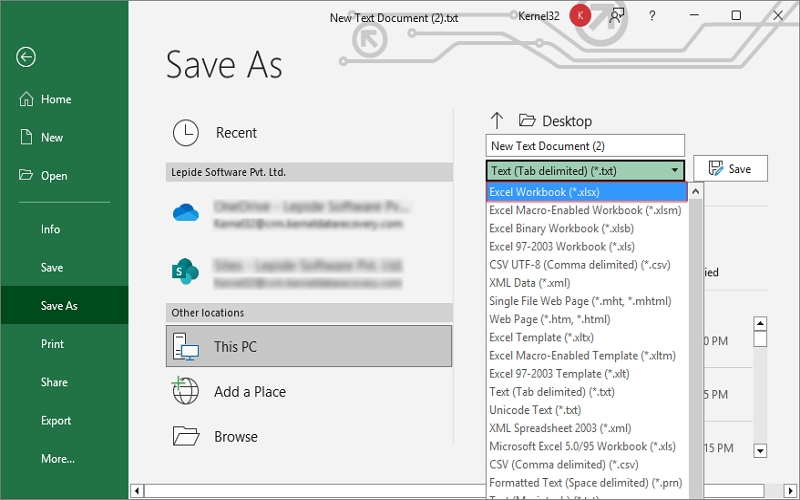Click Browse to open folder dialog

pos(309,436)
